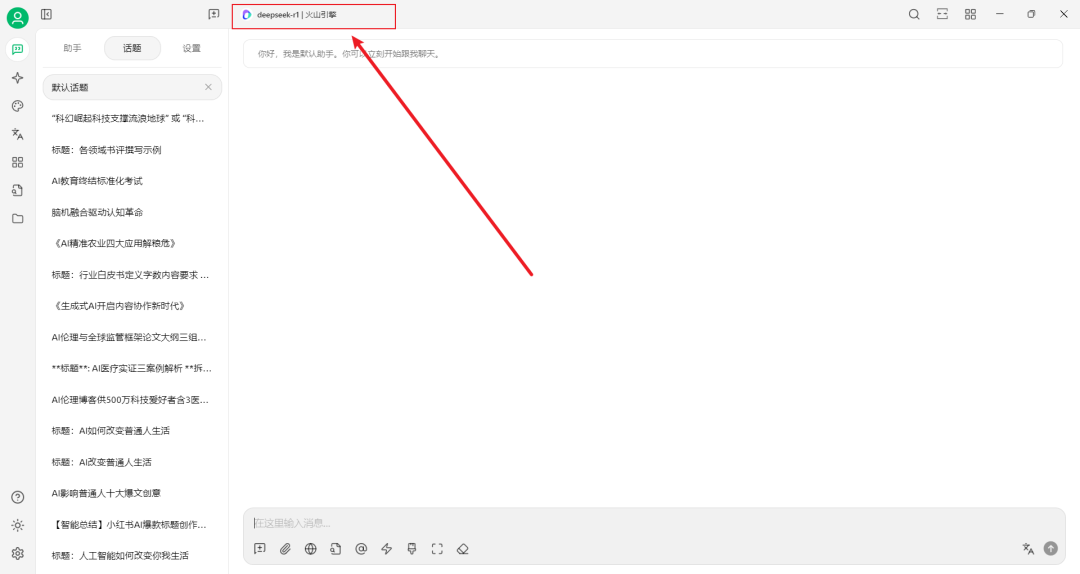Remove 默认话题 with its X button
The height and width of the screenshot is (574, 1080).
[x=208, y=88]
